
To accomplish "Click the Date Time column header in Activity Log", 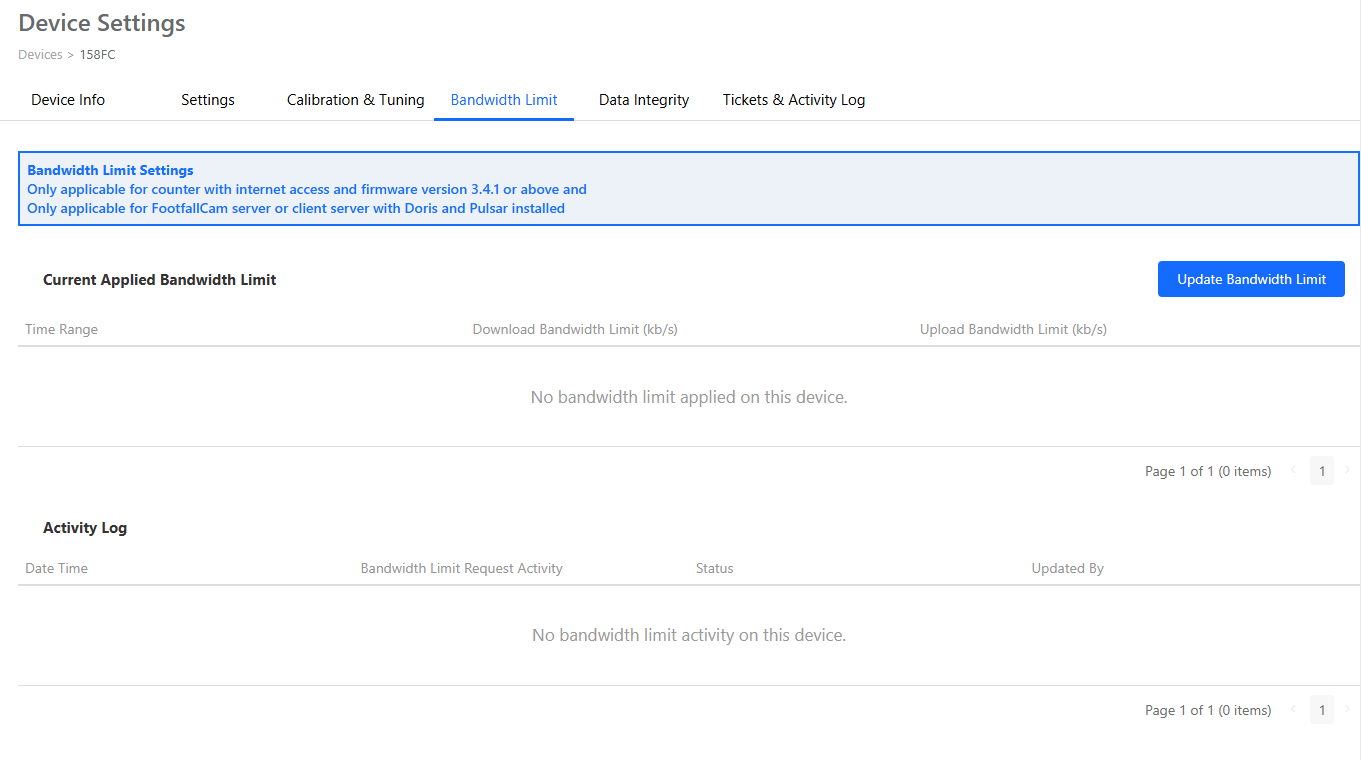I will tap(55, 568).
